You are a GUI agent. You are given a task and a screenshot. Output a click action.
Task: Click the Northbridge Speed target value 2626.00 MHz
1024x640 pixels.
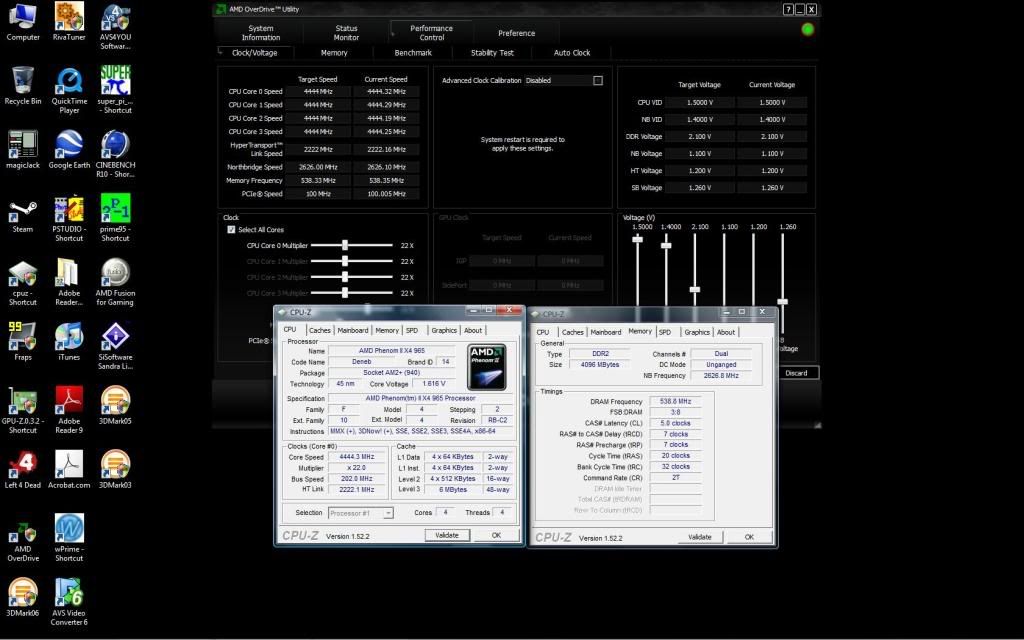318,167
